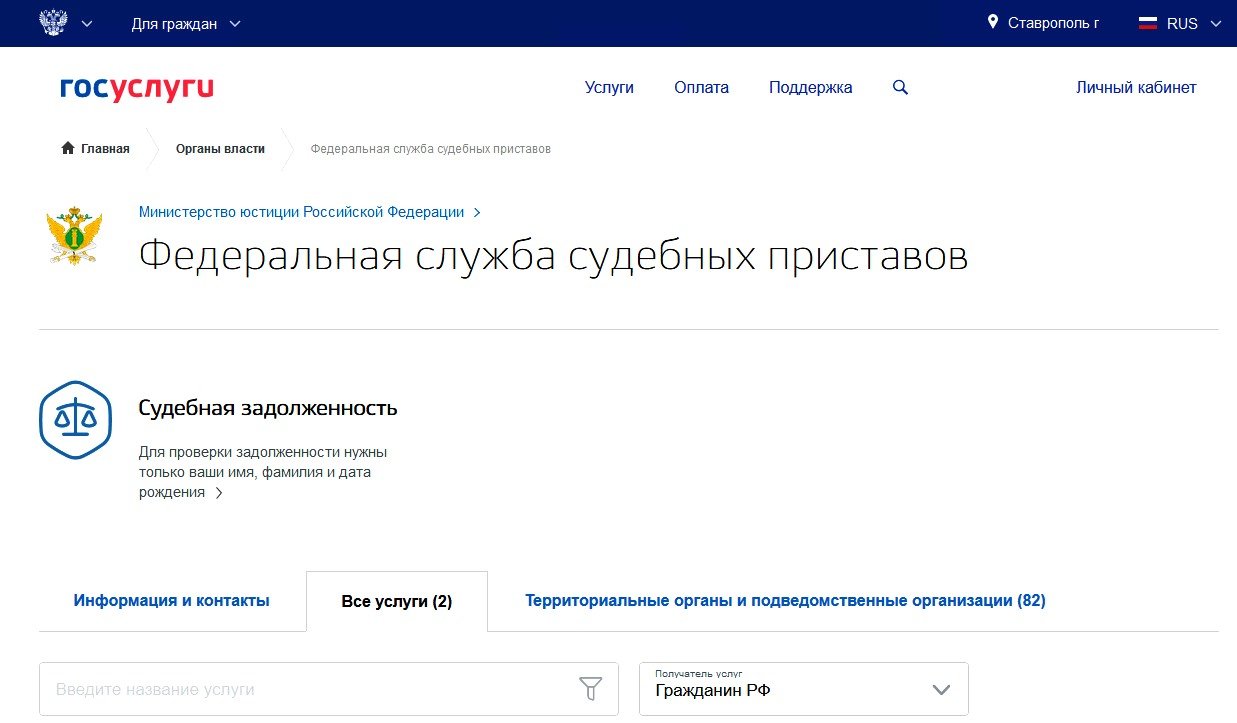Go to the 'Главная' breadcrumb
Screen dimensions: 1237x723
[105, 149]
